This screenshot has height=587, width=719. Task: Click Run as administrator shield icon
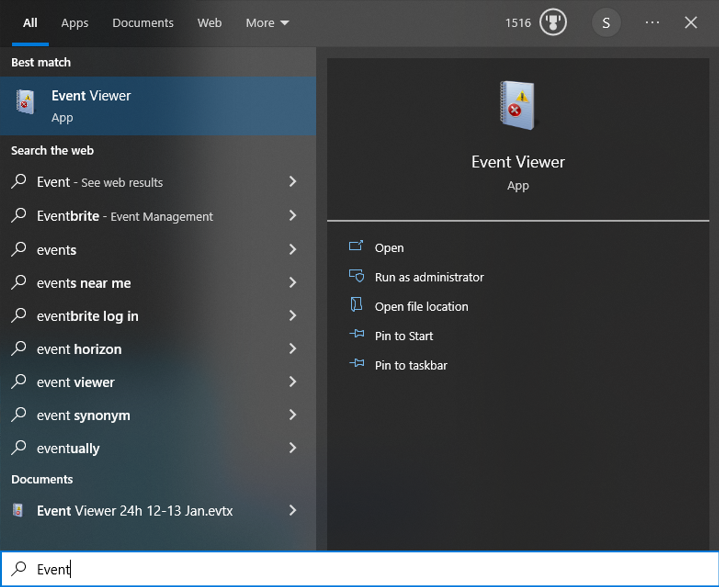pyautogui.click(x=356, y=277)
